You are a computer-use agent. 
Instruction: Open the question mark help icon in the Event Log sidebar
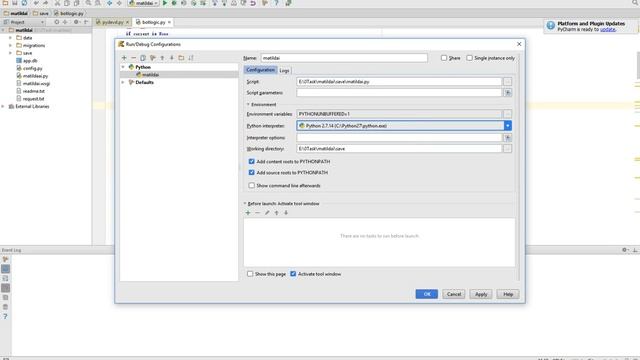[5, 316]
